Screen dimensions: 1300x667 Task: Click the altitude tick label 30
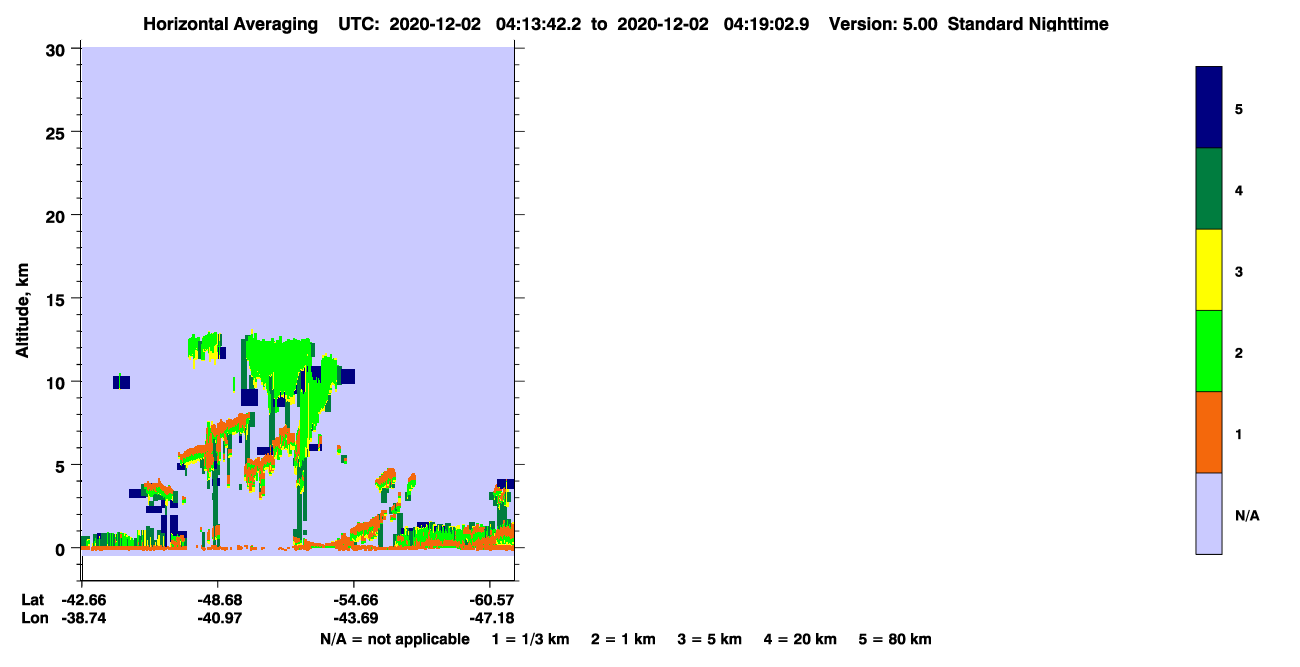click(x=58, y=49)
